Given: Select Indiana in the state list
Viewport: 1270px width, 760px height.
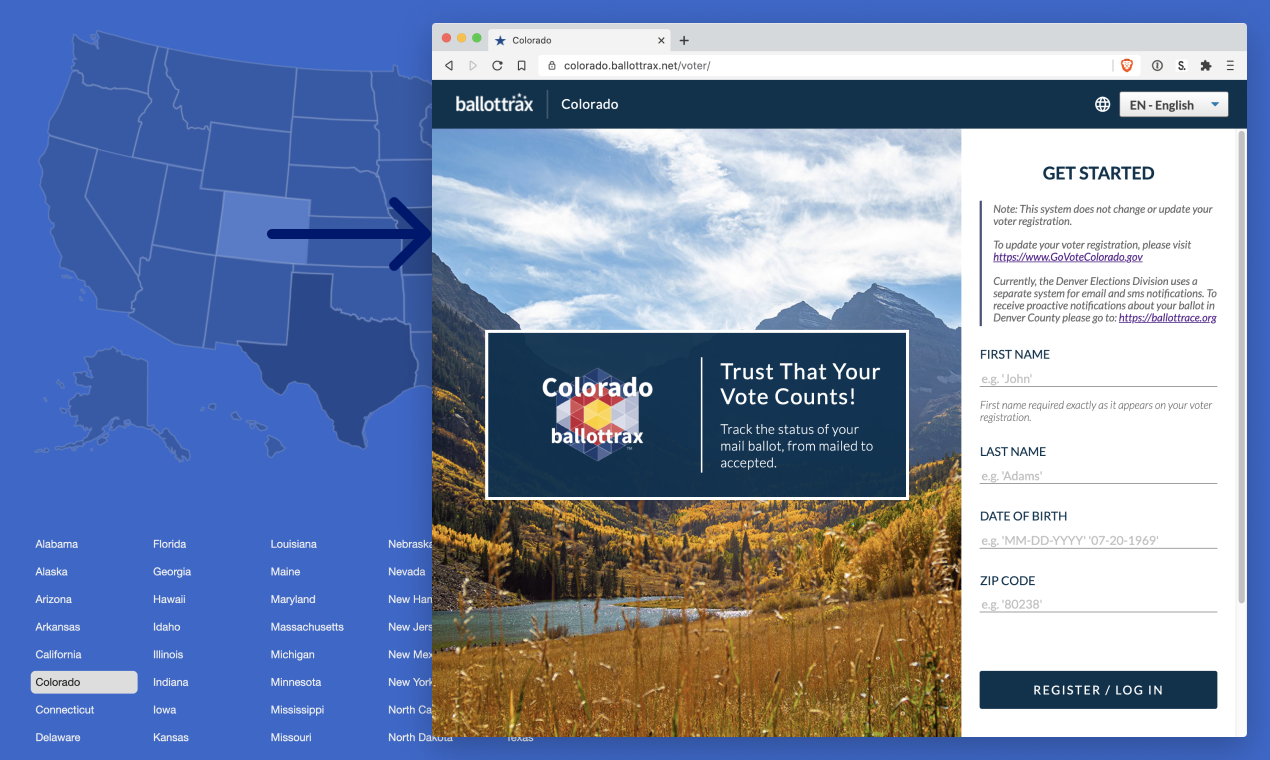Looking at the screenshot, I should [x=170, y=682].
